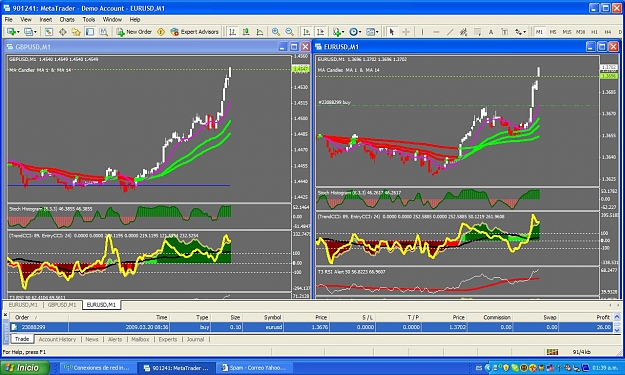Open the Account History terminal tab
The width and height of the screenshot is (625, 375).
tap(57, 340)
